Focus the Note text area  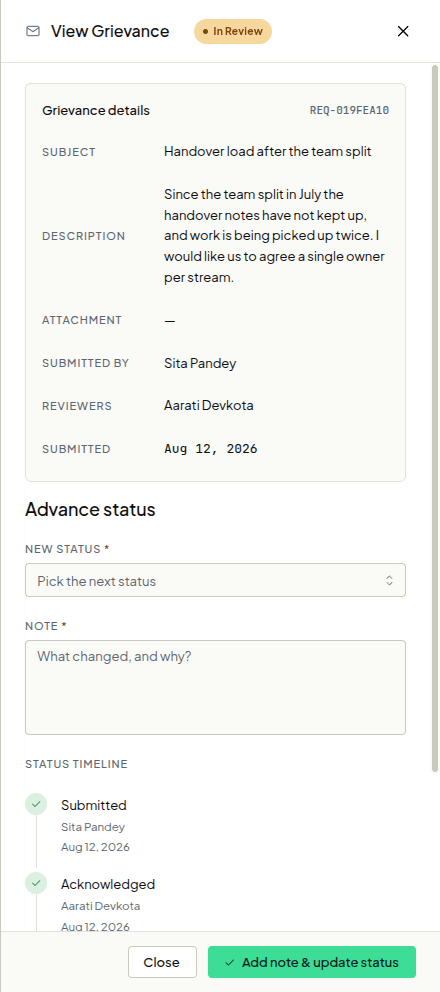[x=215, y=687]
